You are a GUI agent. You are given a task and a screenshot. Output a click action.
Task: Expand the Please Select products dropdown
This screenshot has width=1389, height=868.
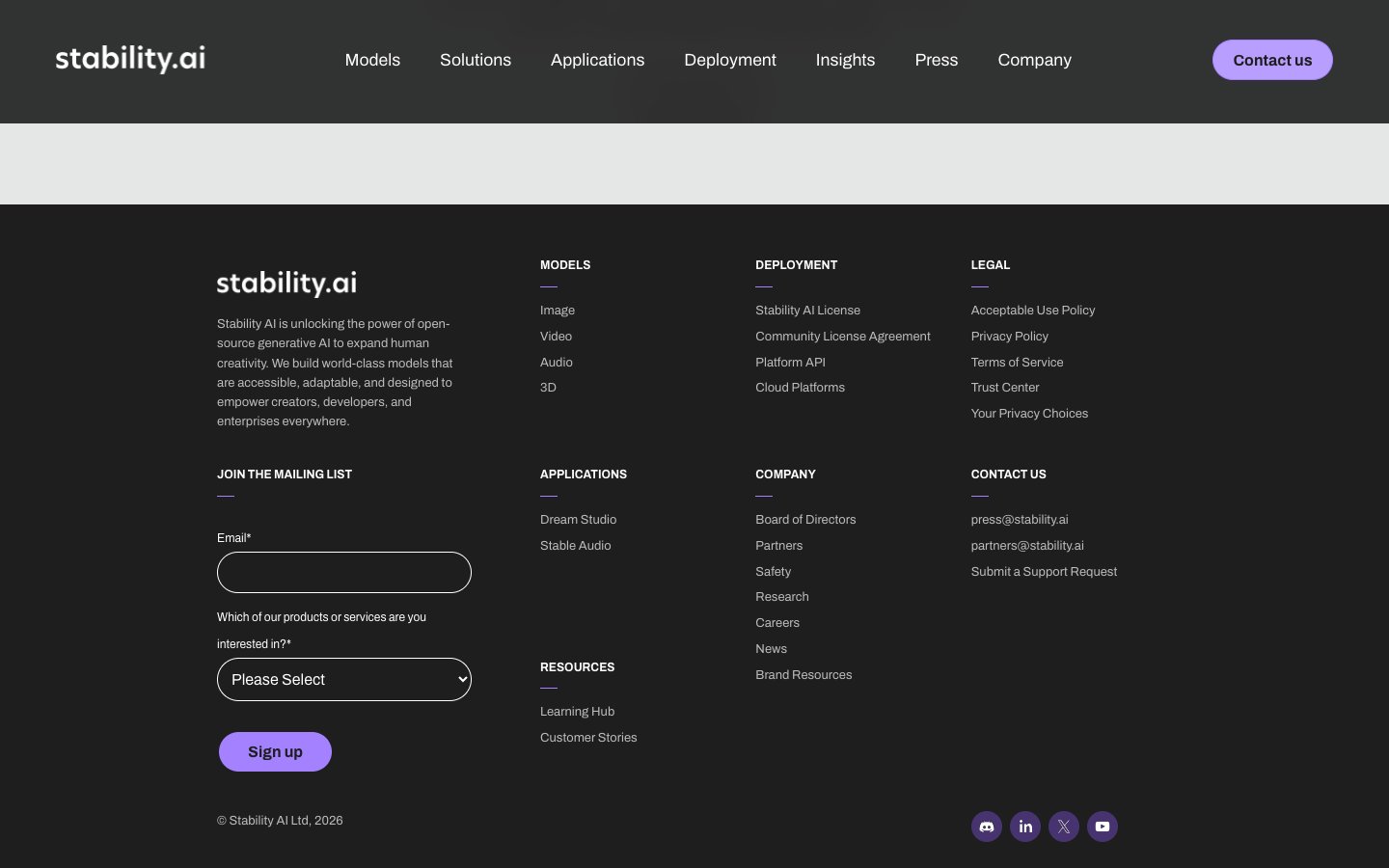(x=344, y=679)
